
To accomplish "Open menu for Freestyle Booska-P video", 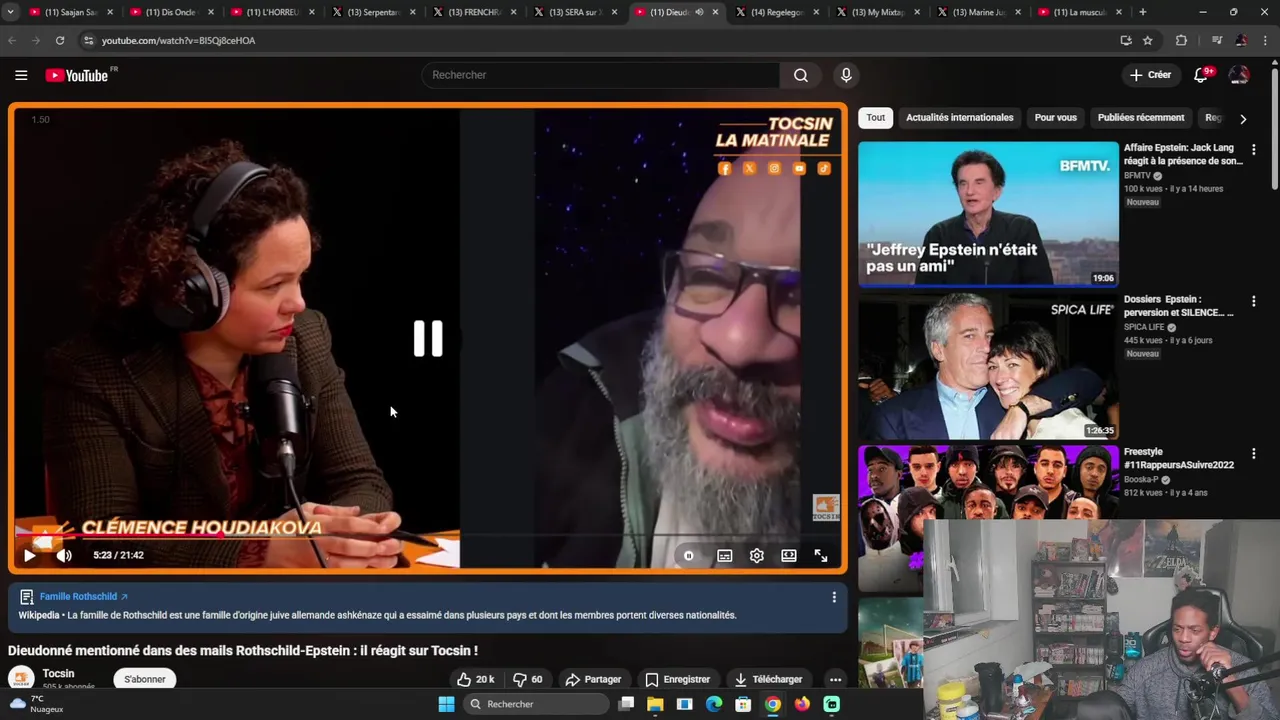I will click(1253, 453).
